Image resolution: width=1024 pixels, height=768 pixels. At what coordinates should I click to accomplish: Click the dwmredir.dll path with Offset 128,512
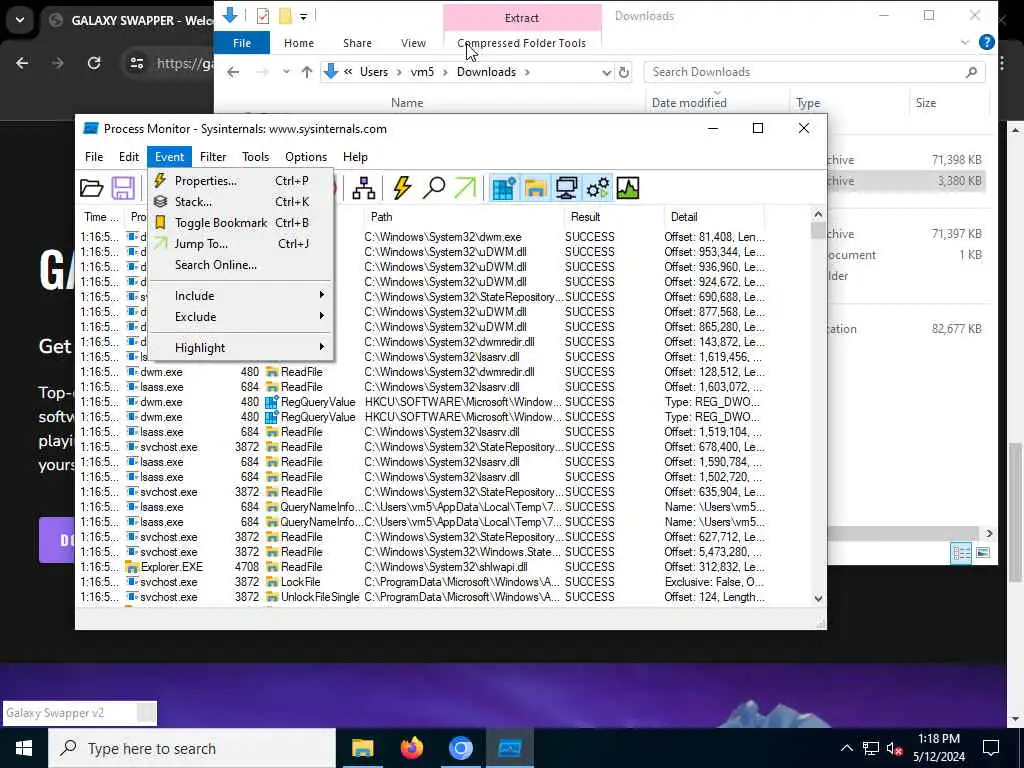pyautogui.click(x=449, y=372)
